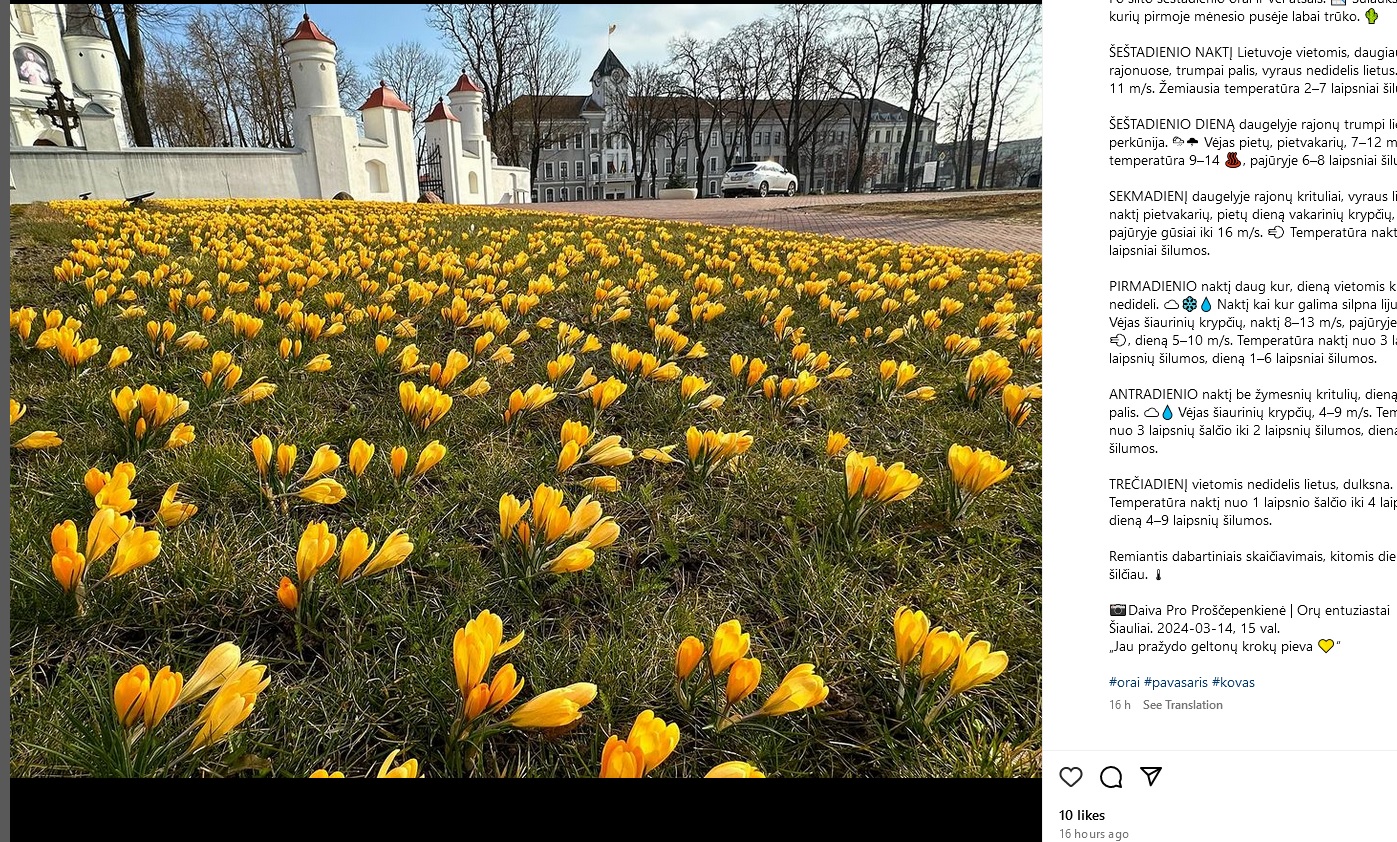Click the red steam emoji after 9–14

1232,160
